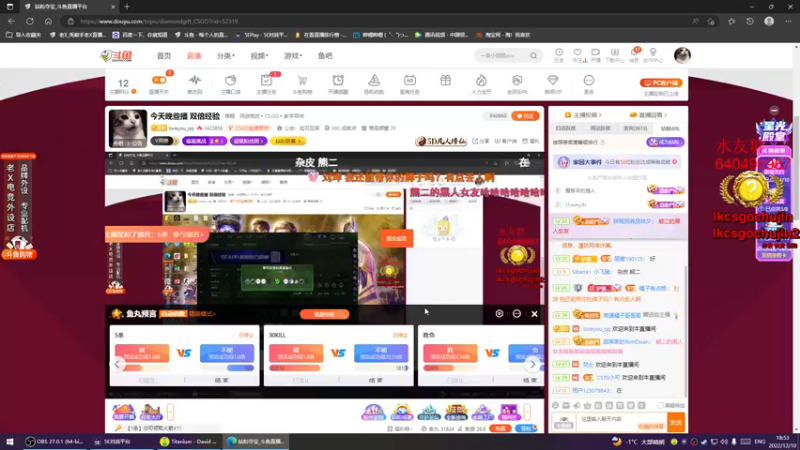This screenshot has height=450, width=800.
Task: Open the shopping cart icon
Action: [302, 81]
